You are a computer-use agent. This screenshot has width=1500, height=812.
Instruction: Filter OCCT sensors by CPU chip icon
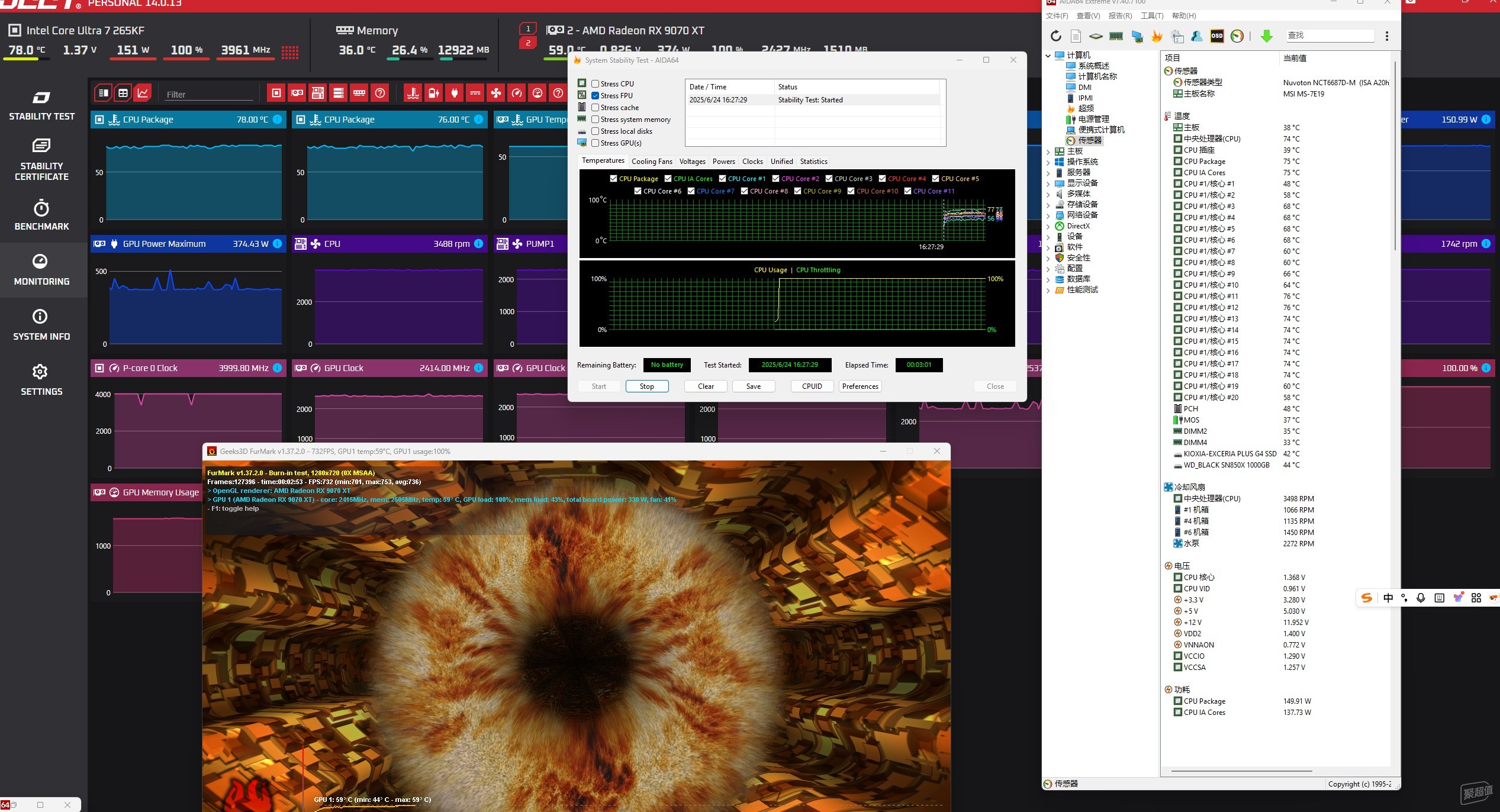276,93
